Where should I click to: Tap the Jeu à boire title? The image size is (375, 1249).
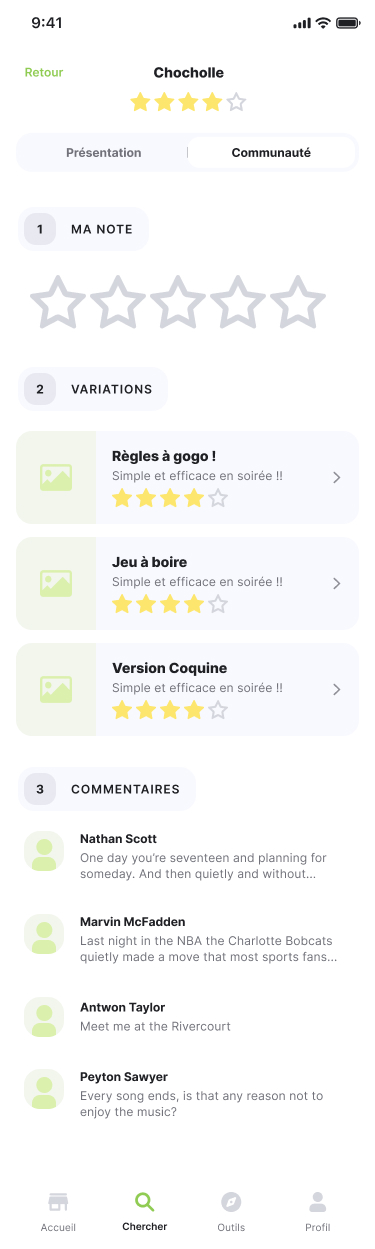[150, 562]
